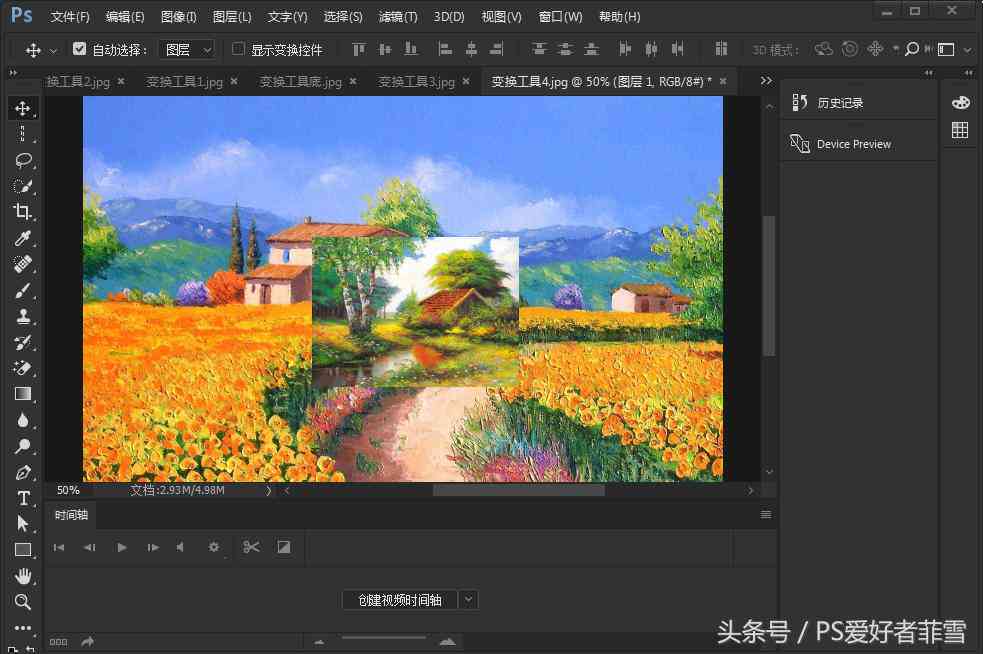
Task: Toggle the Auto-Select checkbox
Action: click(79, 48)
